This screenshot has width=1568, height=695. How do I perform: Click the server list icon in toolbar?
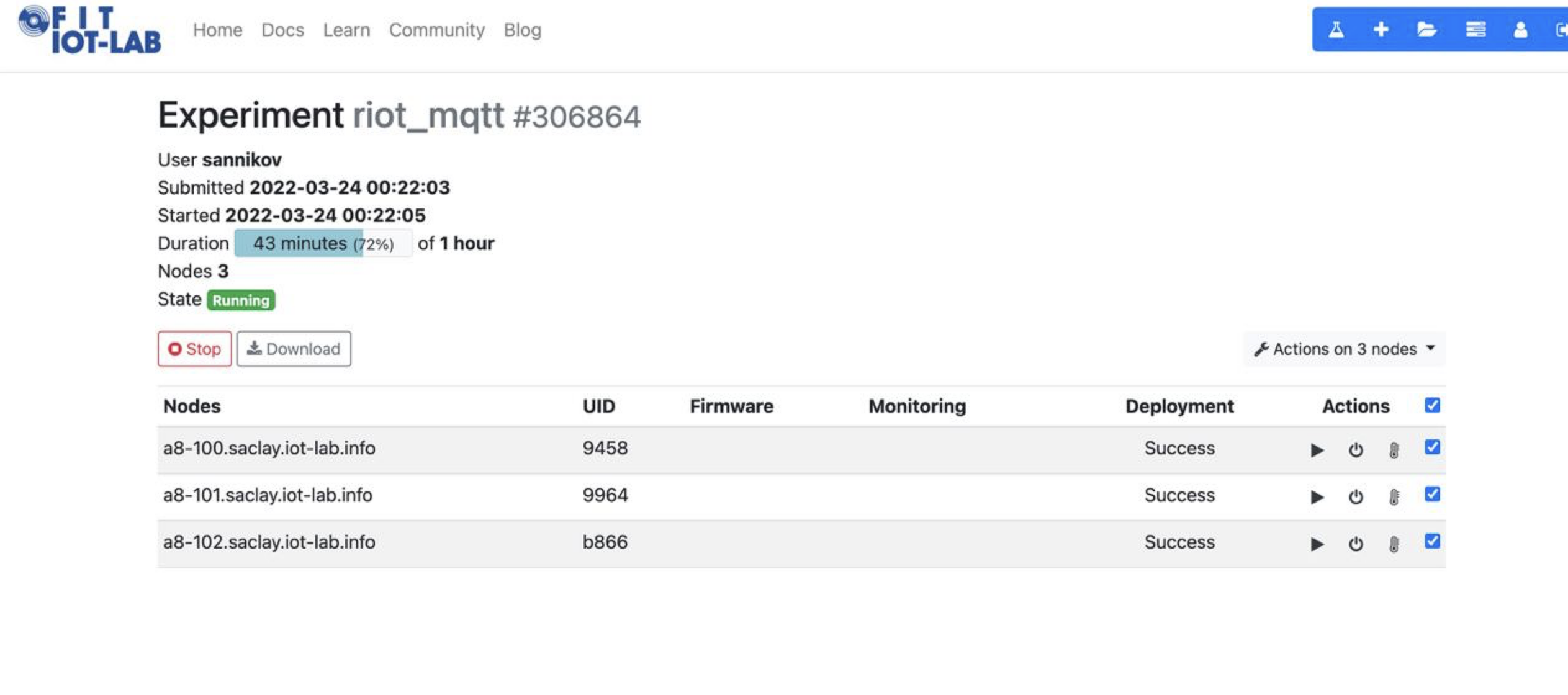coord(1476,29)
